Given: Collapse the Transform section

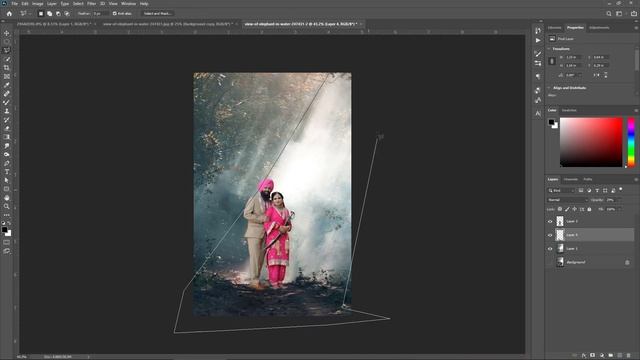Looking at the screenshot, I should (x=549, y=49).
